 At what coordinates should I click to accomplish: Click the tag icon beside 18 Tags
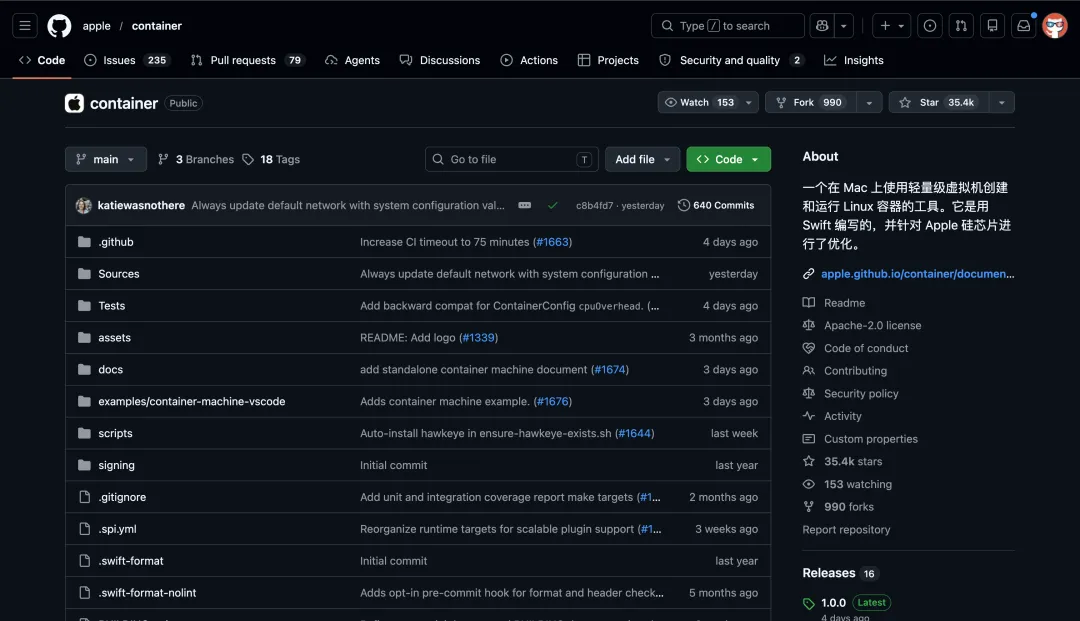248,159
